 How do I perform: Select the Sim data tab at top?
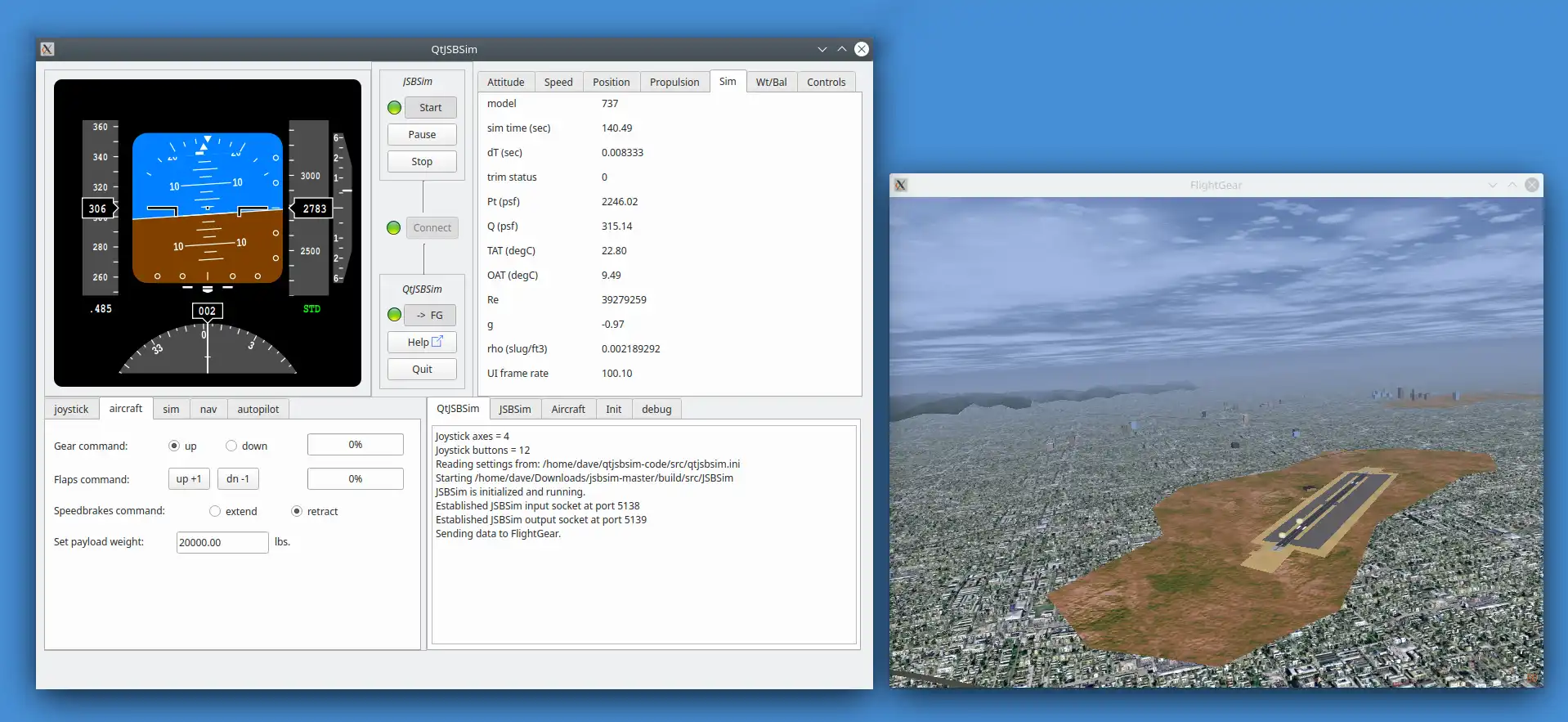(728, 81)
